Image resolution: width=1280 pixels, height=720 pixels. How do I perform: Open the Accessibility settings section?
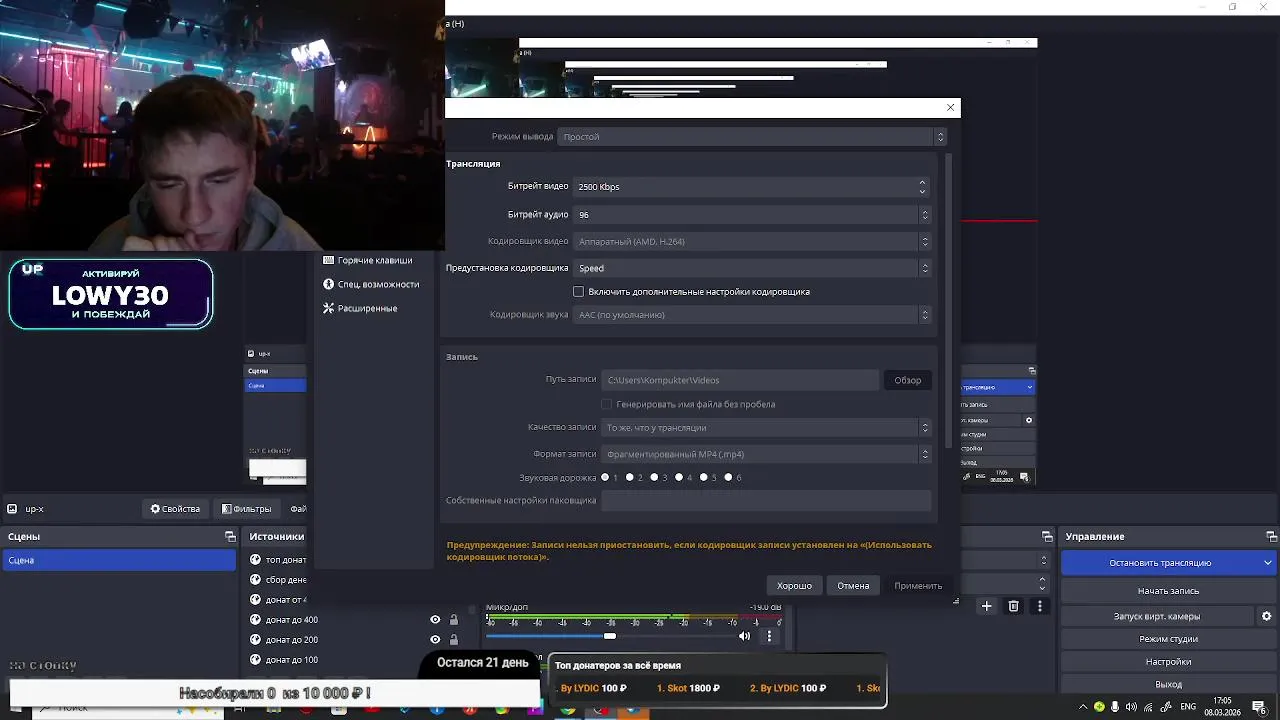pyautogui.click(x=371, y=284)
